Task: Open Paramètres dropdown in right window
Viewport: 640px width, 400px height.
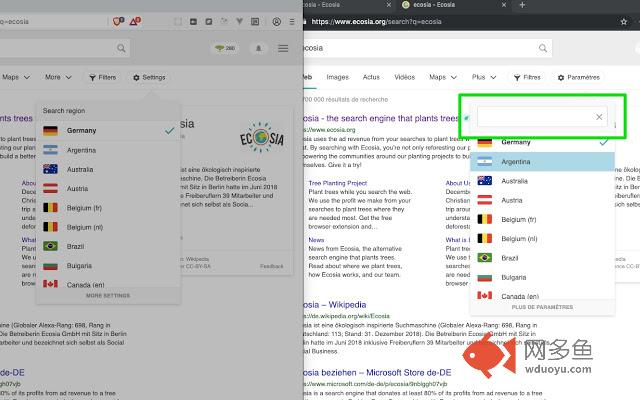Action: point(578,77)
